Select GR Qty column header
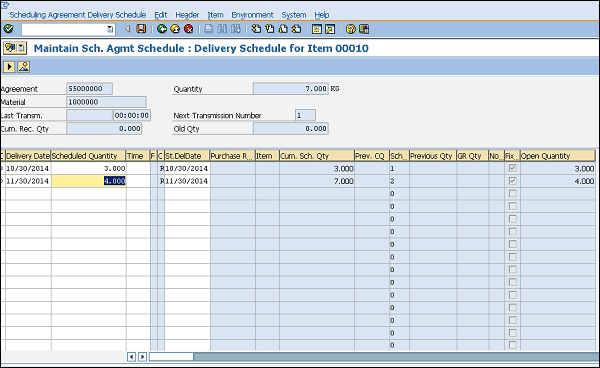Viewport: 600px width, 368px height. point(472,156)
